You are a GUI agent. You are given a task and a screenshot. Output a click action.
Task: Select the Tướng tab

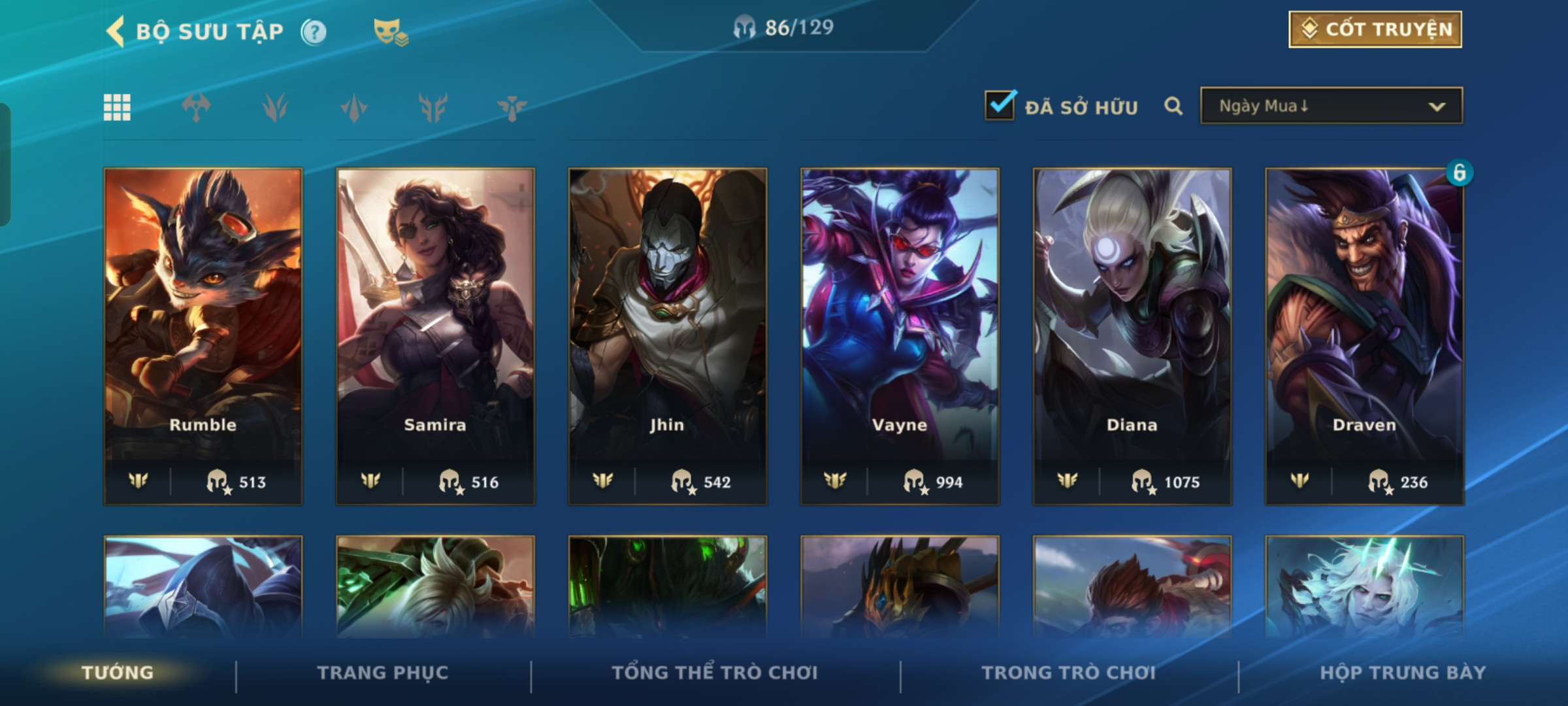point(118,673)
